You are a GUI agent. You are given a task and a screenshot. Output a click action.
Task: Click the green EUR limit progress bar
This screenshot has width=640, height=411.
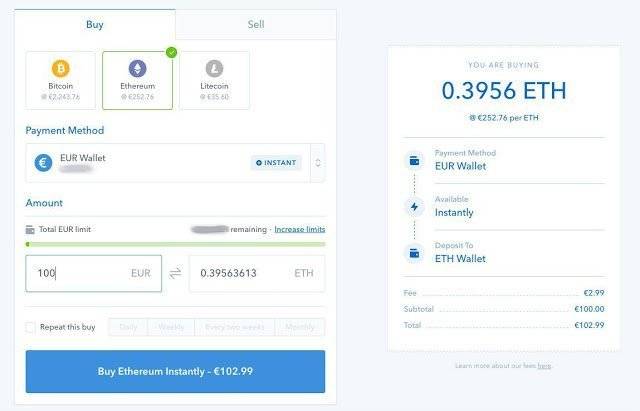tap(176, 244)
